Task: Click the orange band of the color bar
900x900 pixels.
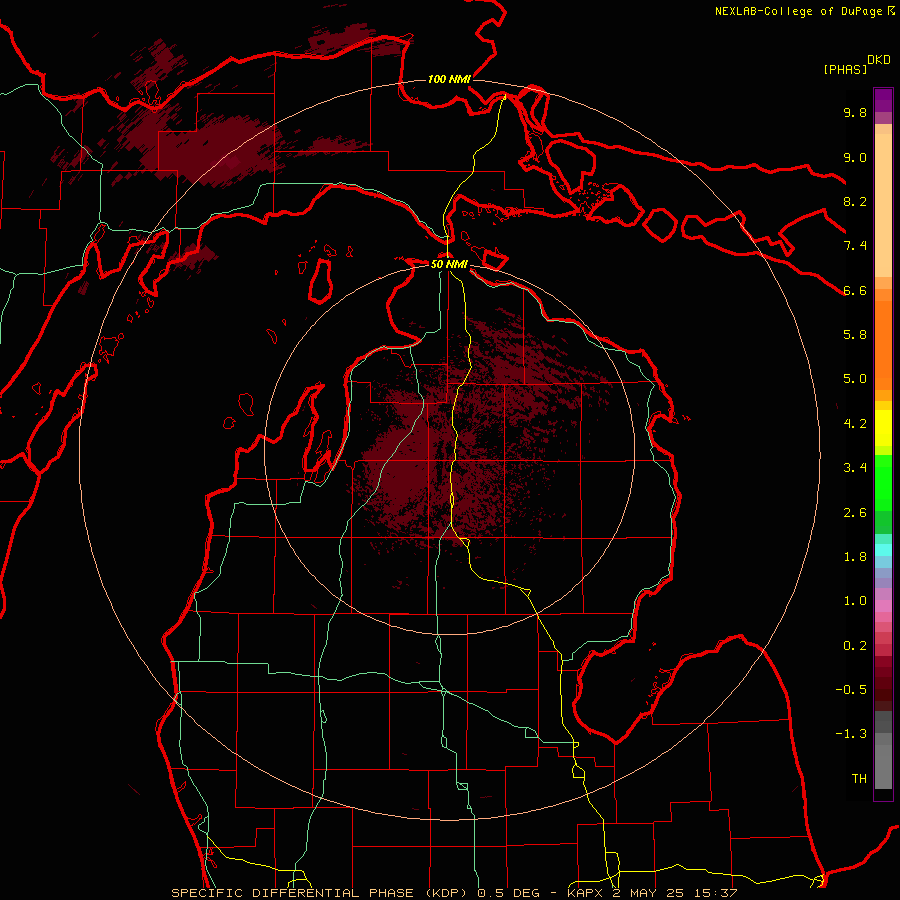Action: [x=883, y=345]
